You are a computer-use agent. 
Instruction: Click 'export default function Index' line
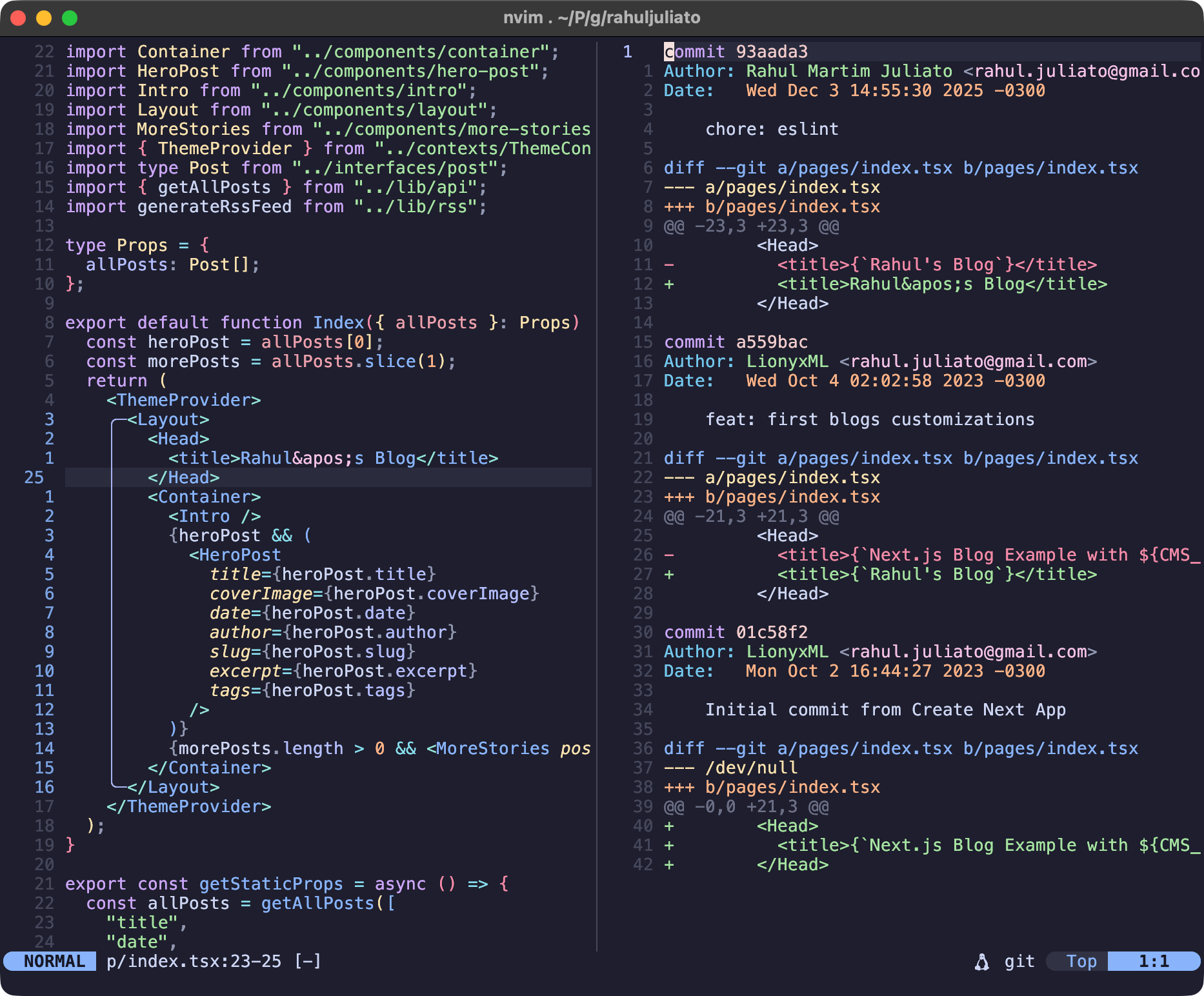(323, 323)
